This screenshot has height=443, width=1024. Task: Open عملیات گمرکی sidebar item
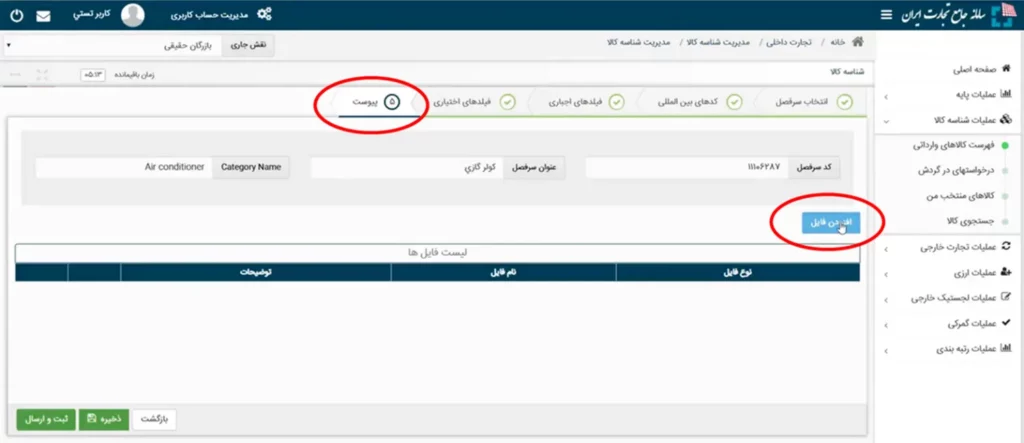tap(979, 323)
